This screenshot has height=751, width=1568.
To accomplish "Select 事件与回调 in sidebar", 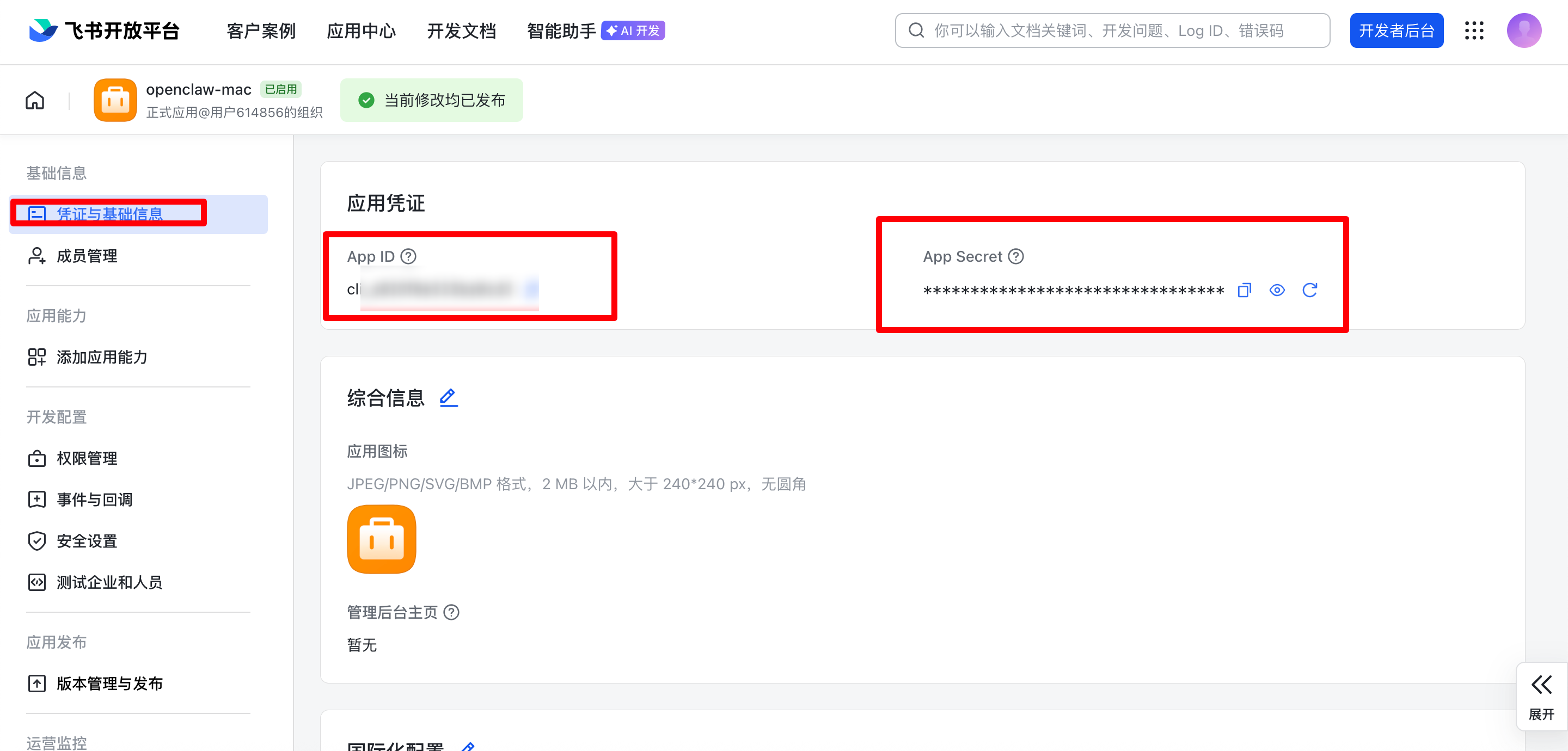I will (94, 500).
